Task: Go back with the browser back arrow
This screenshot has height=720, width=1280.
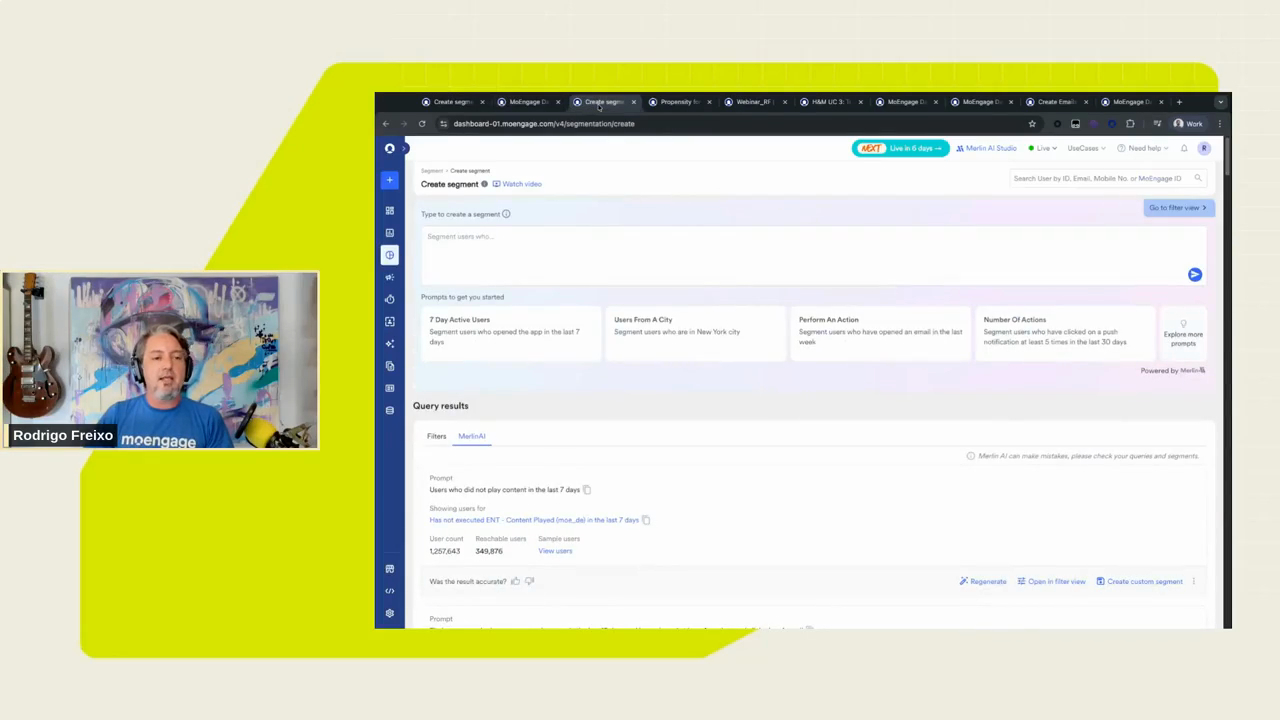Action: point(386,124)
